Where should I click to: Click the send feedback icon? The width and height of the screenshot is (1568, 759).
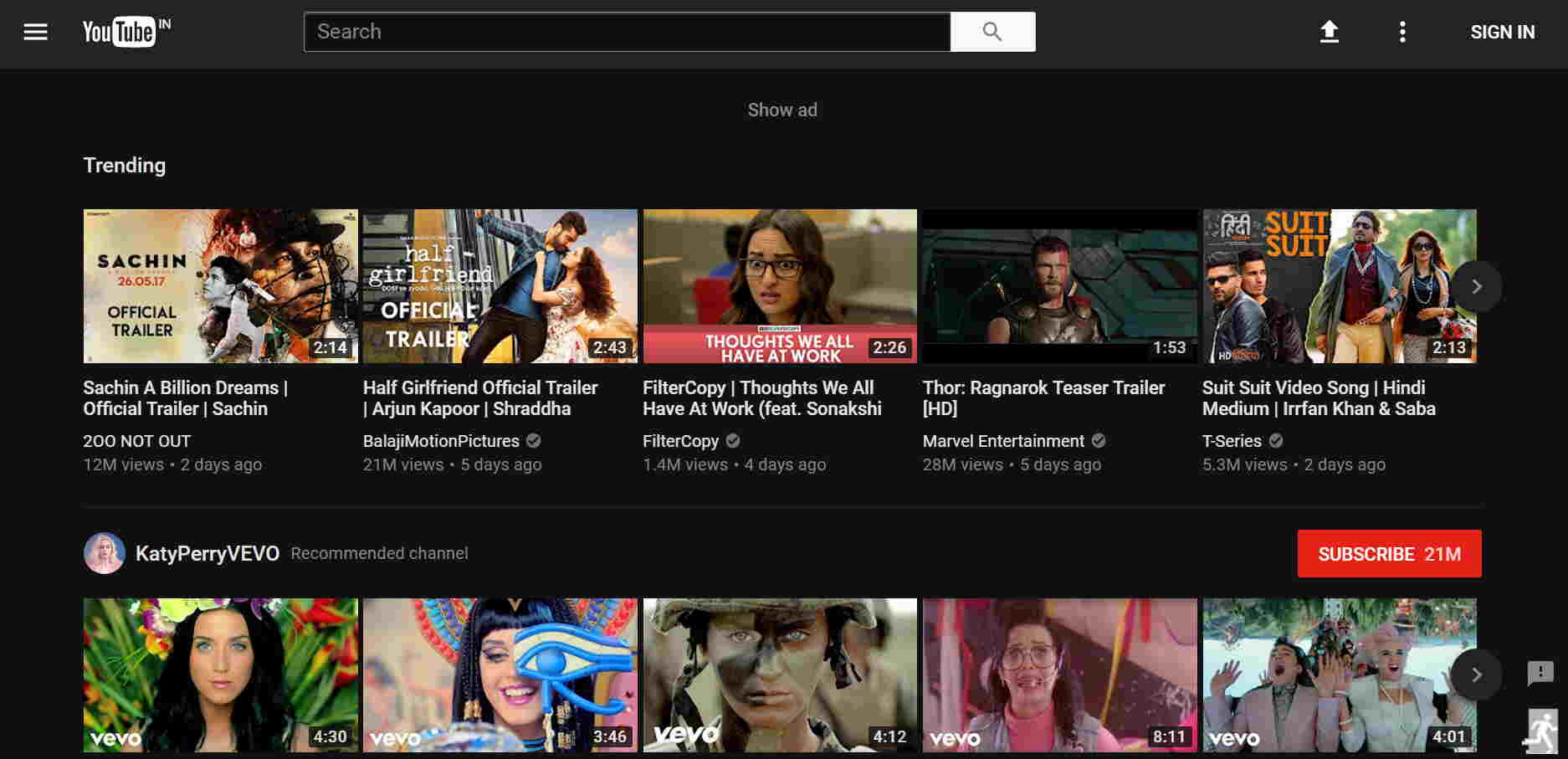click(1540, 673)
